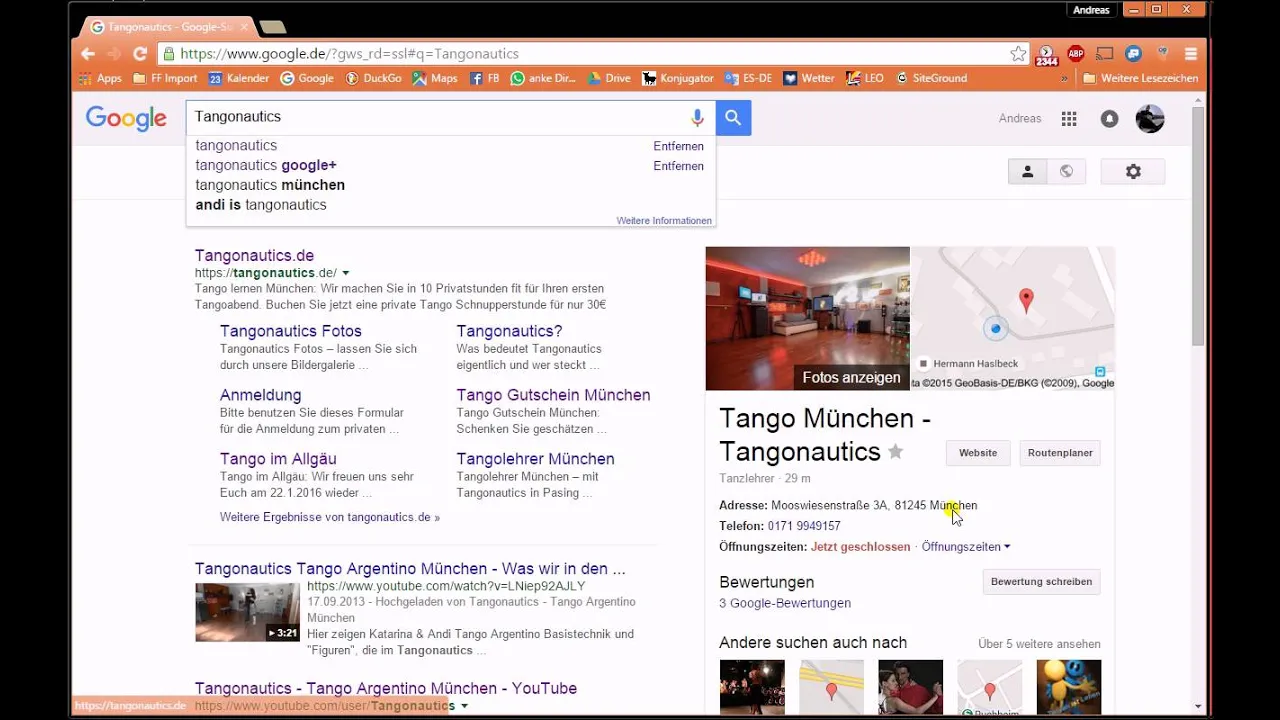
Task: Click the phone number 0171 9949157
Action: click(804, 526)
